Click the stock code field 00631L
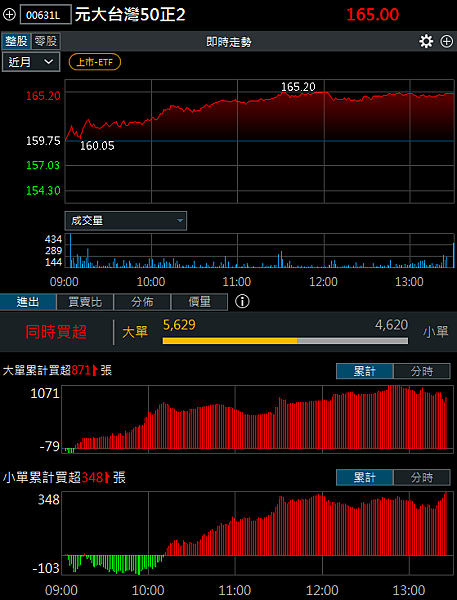 [46, 15]
